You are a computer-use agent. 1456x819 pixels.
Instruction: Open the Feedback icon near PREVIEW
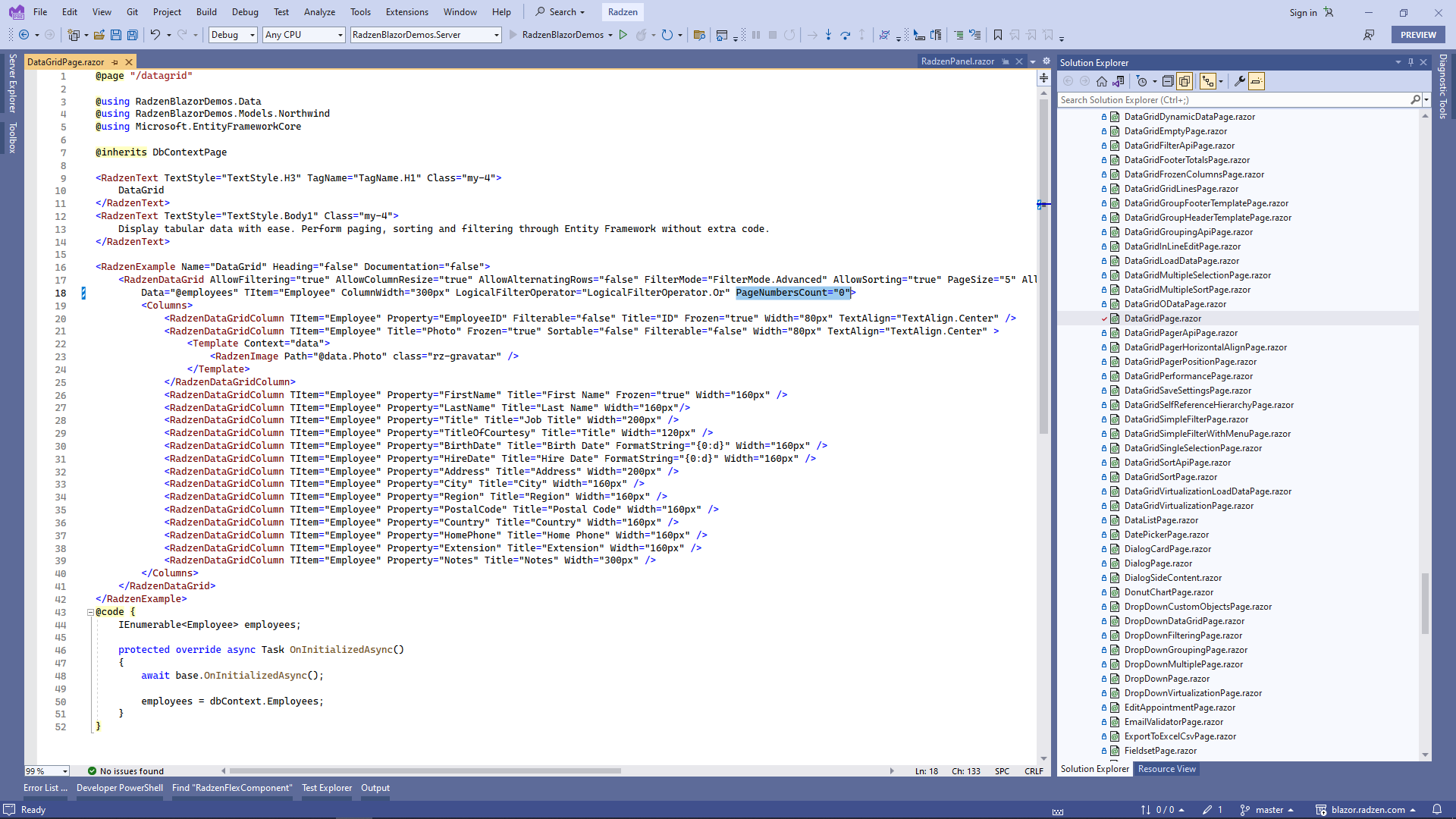1369,35
